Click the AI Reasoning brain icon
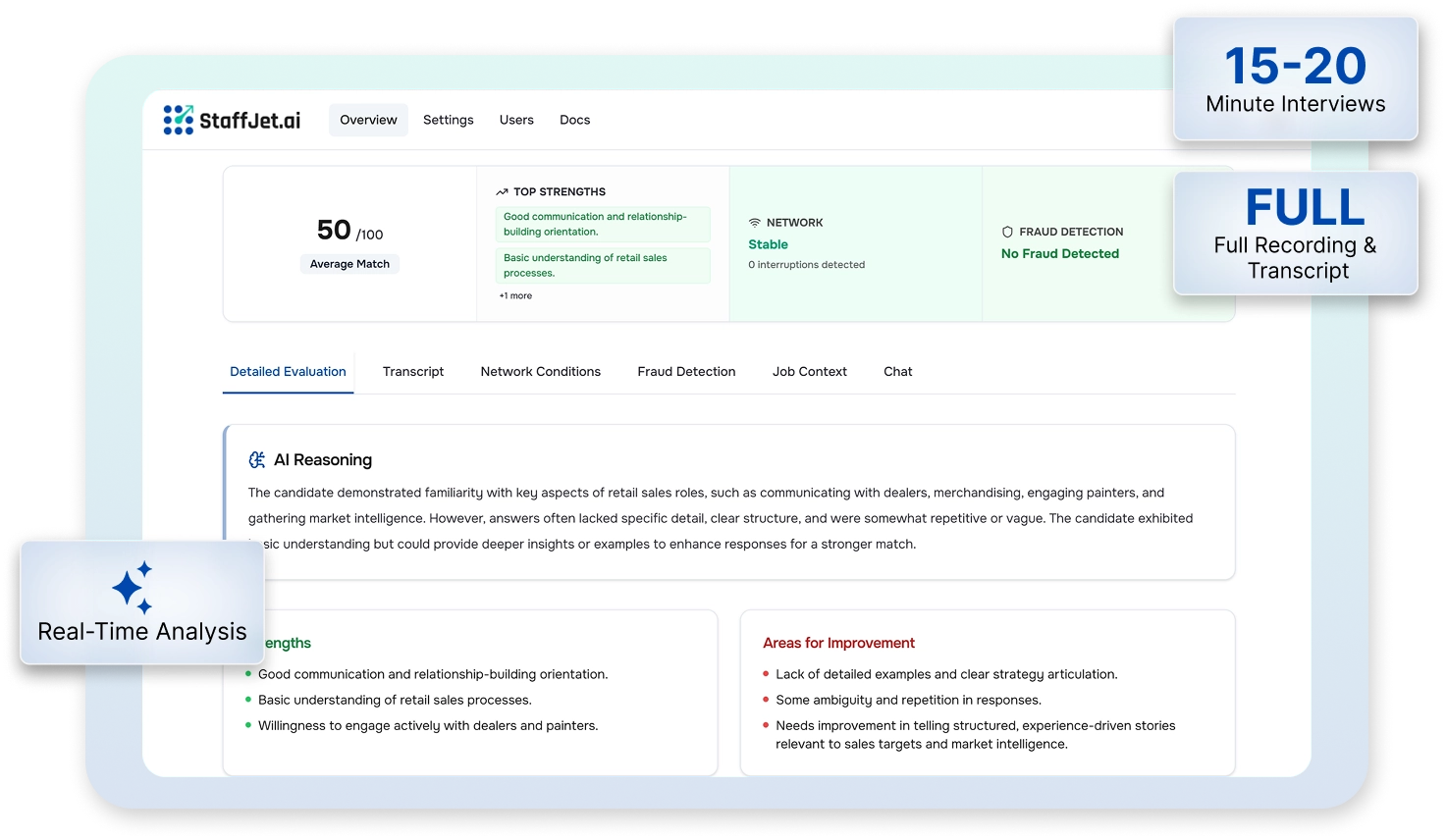 (x=257, y=459)
